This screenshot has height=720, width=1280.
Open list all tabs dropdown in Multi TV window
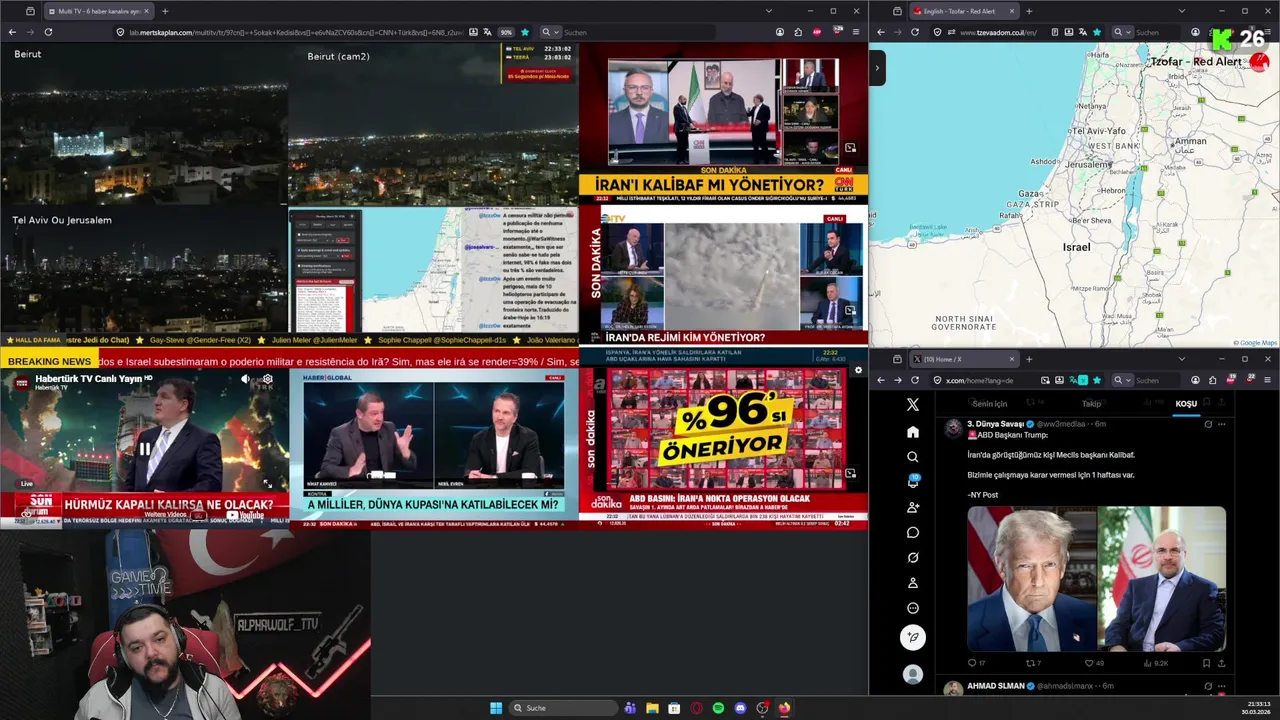click(768, 11)
